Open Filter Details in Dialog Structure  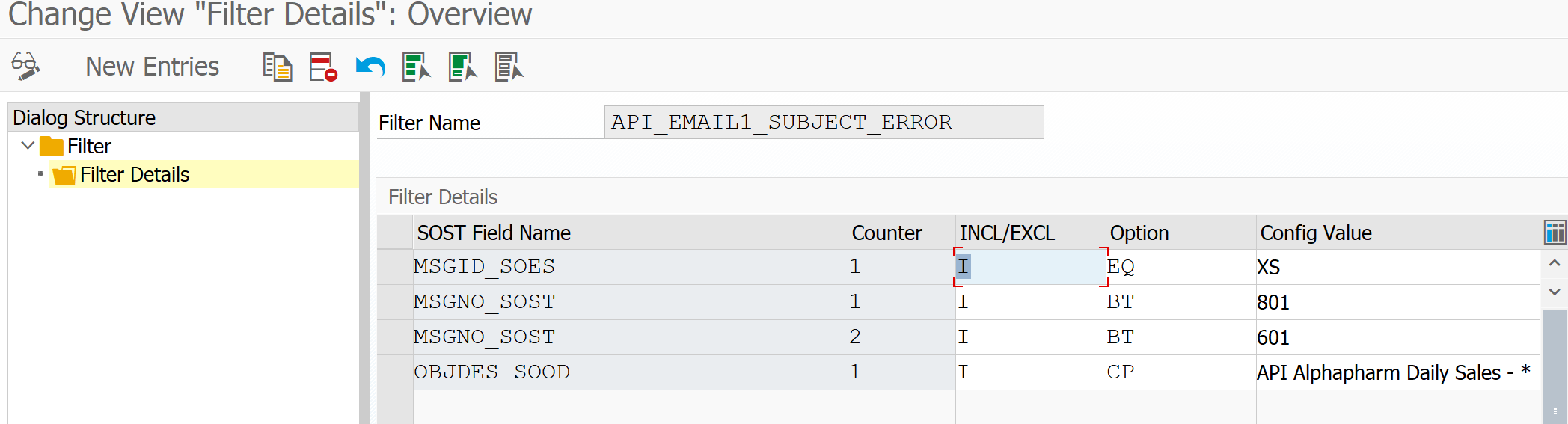point(134,175)
